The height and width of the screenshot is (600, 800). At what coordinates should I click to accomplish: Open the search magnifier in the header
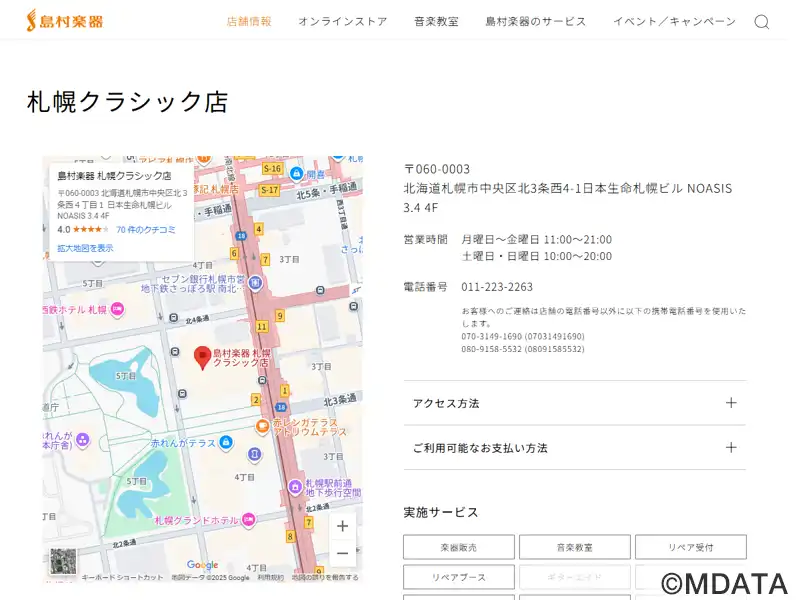point(762,22)
